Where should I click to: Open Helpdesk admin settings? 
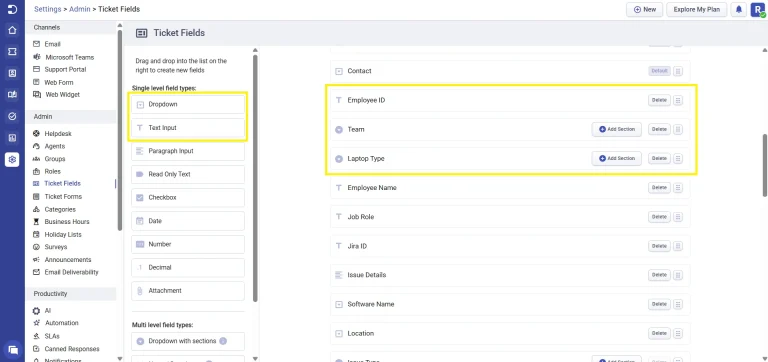58,134
